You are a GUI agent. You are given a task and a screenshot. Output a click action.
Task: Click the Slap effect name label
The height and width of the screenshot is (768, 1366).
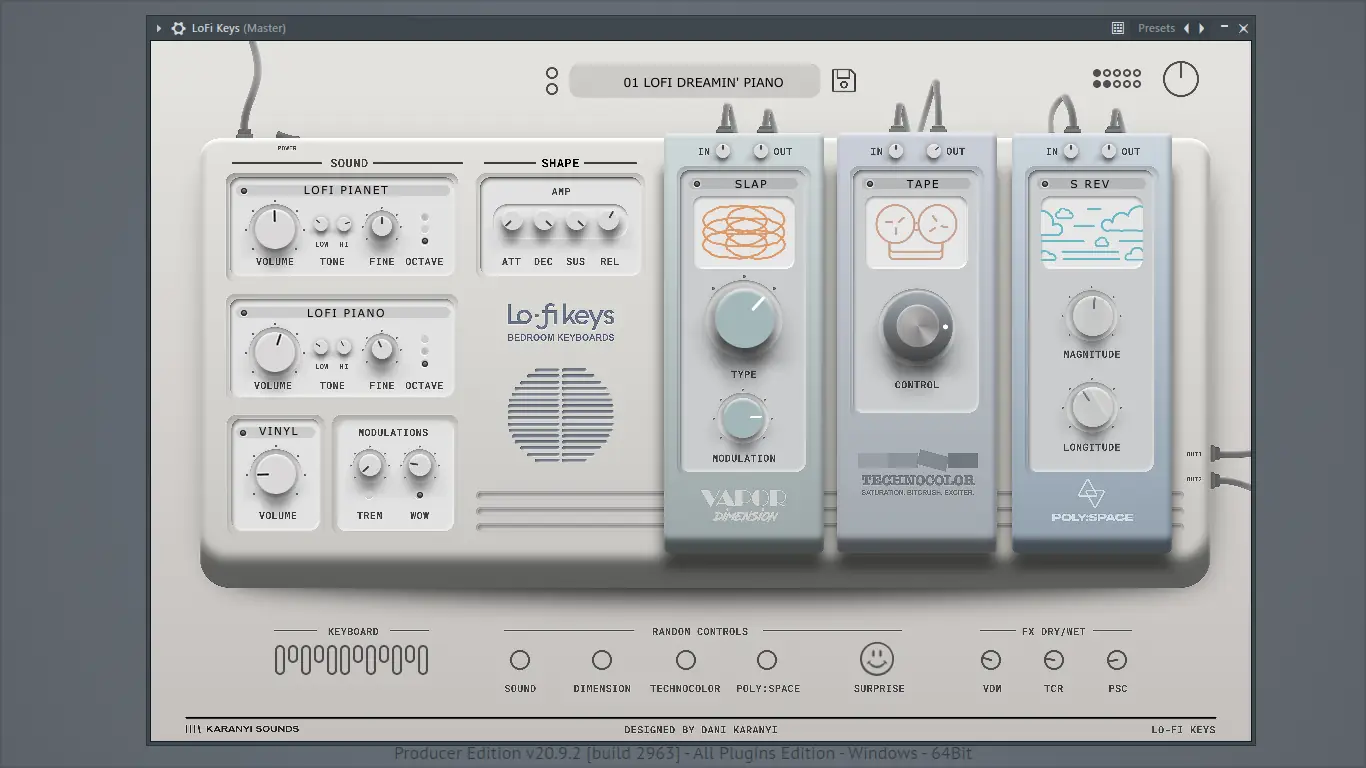pos(751,184)
